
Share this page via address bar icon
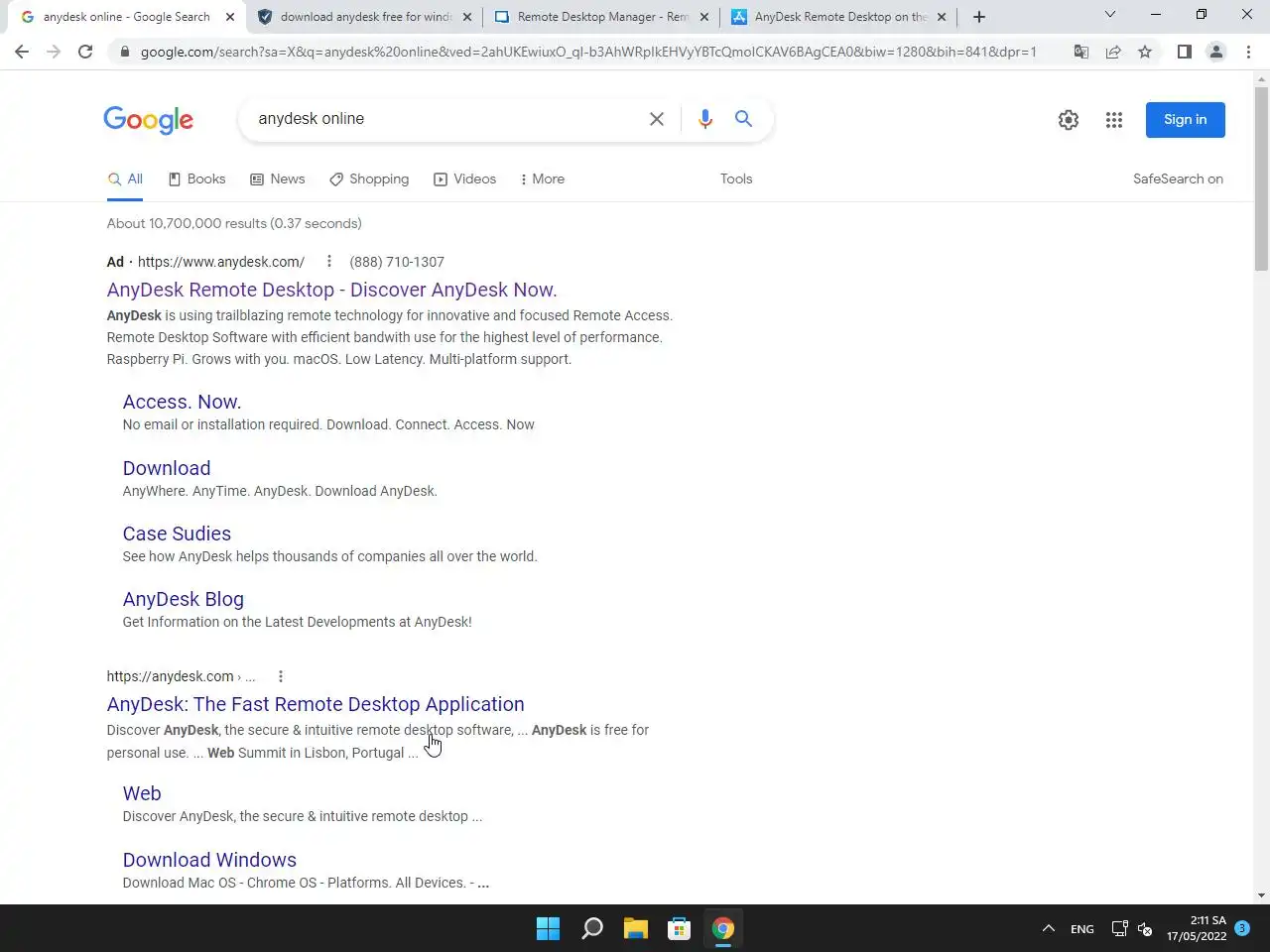point(1113,52)
